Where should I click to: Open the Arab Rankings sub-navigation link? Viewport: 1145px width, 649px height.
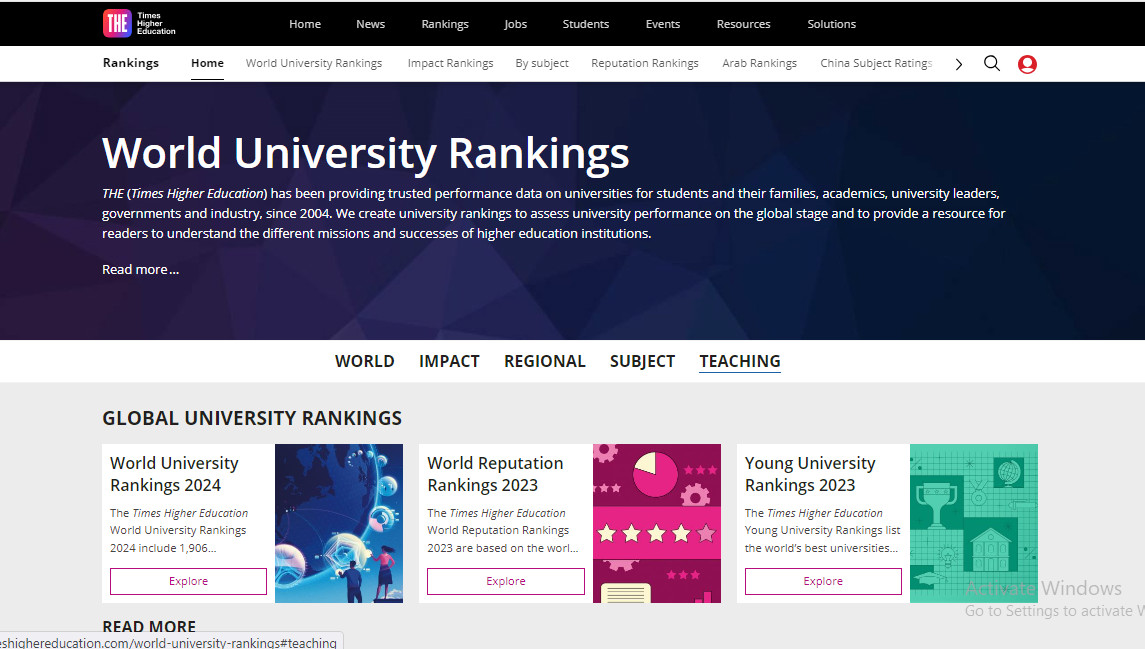tap(759, 63)
